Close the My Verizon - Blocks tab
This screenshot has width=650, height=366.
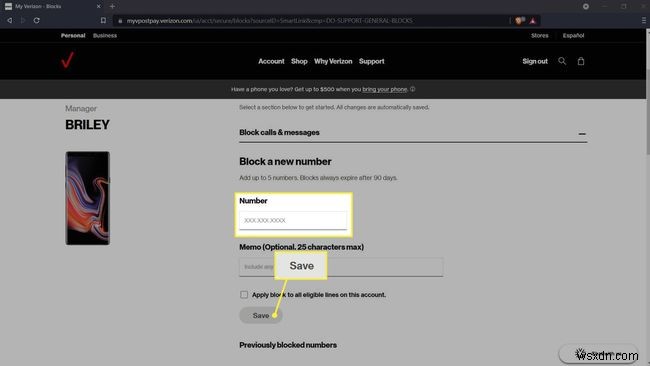point(98,6)
